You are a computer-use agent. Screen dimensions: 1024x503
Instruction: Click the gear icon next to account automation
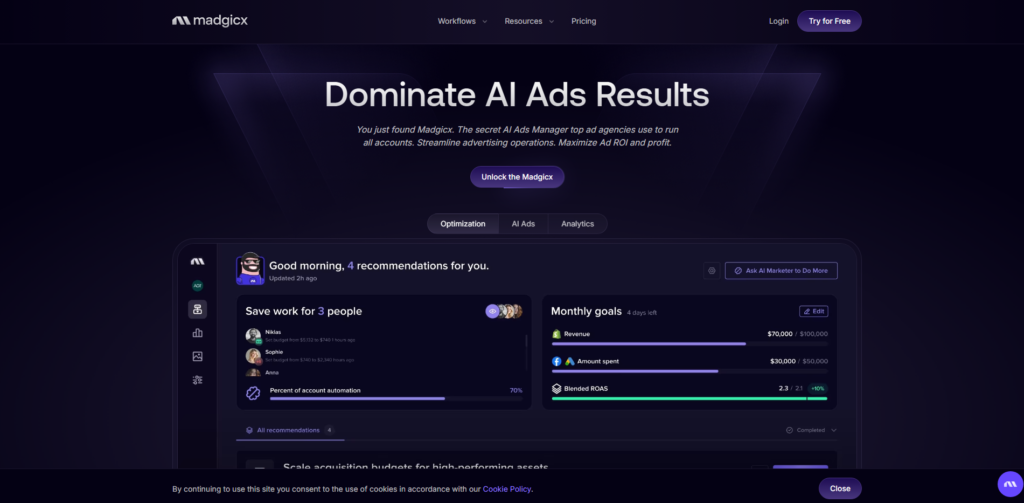tap(253, 393)
